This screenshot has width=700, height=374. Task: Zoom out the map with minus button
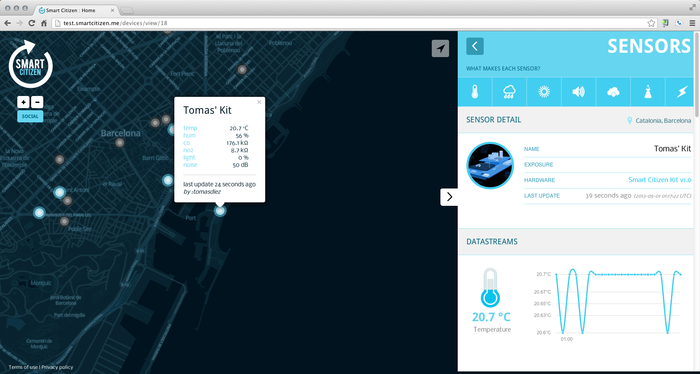click(x=37, y=102)
